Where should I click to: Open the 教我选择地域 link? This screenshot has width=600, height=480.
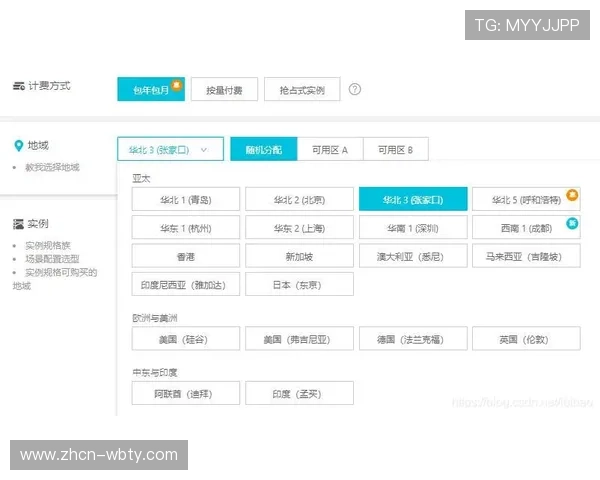(x=52, y=167)
